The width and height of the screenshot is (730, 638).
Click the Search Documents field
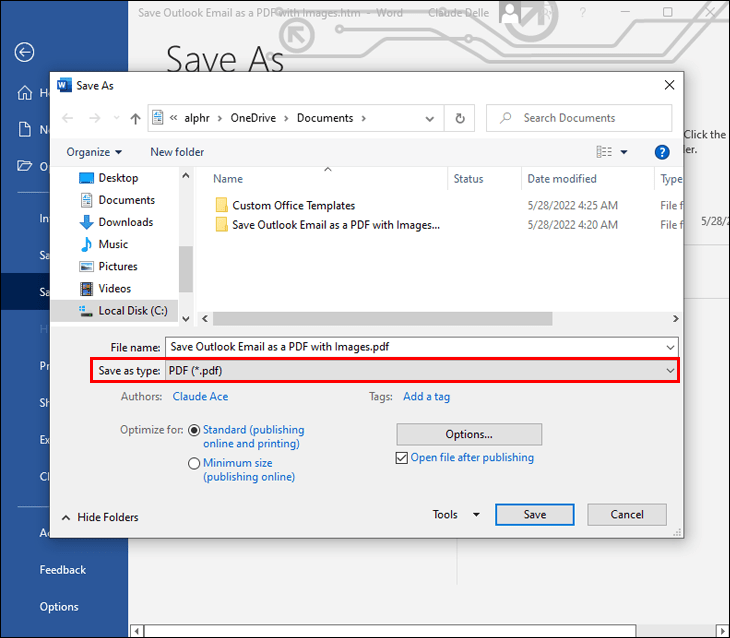(579, 118)
